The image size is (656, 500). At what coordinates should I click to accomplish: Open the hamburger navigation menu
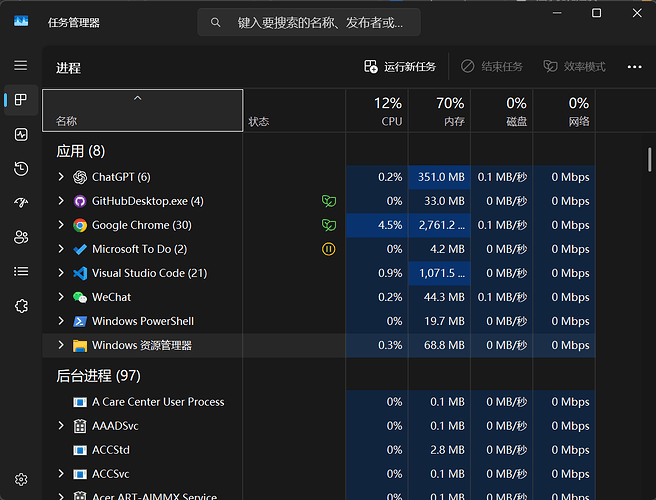[20, 66]
